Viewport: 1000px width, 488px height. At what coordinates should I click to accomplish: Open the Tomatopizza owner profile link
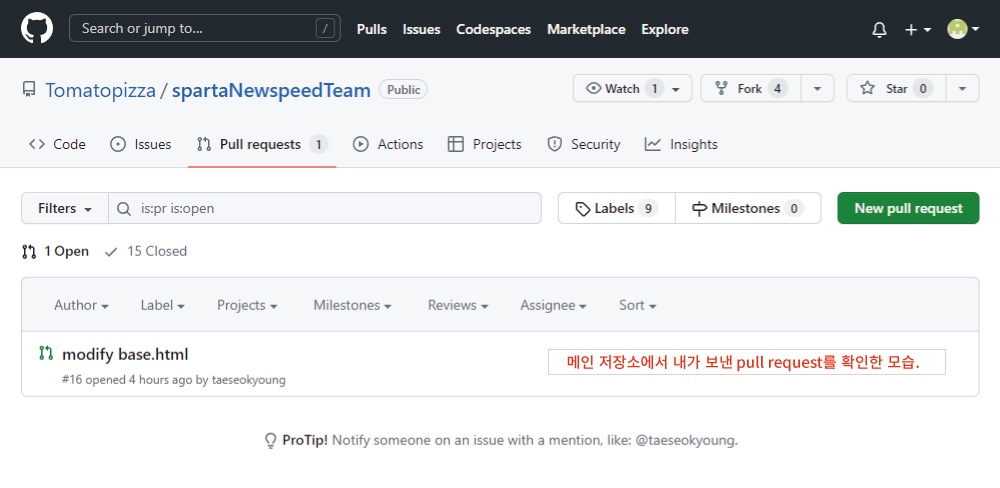(x=100, y=90)
